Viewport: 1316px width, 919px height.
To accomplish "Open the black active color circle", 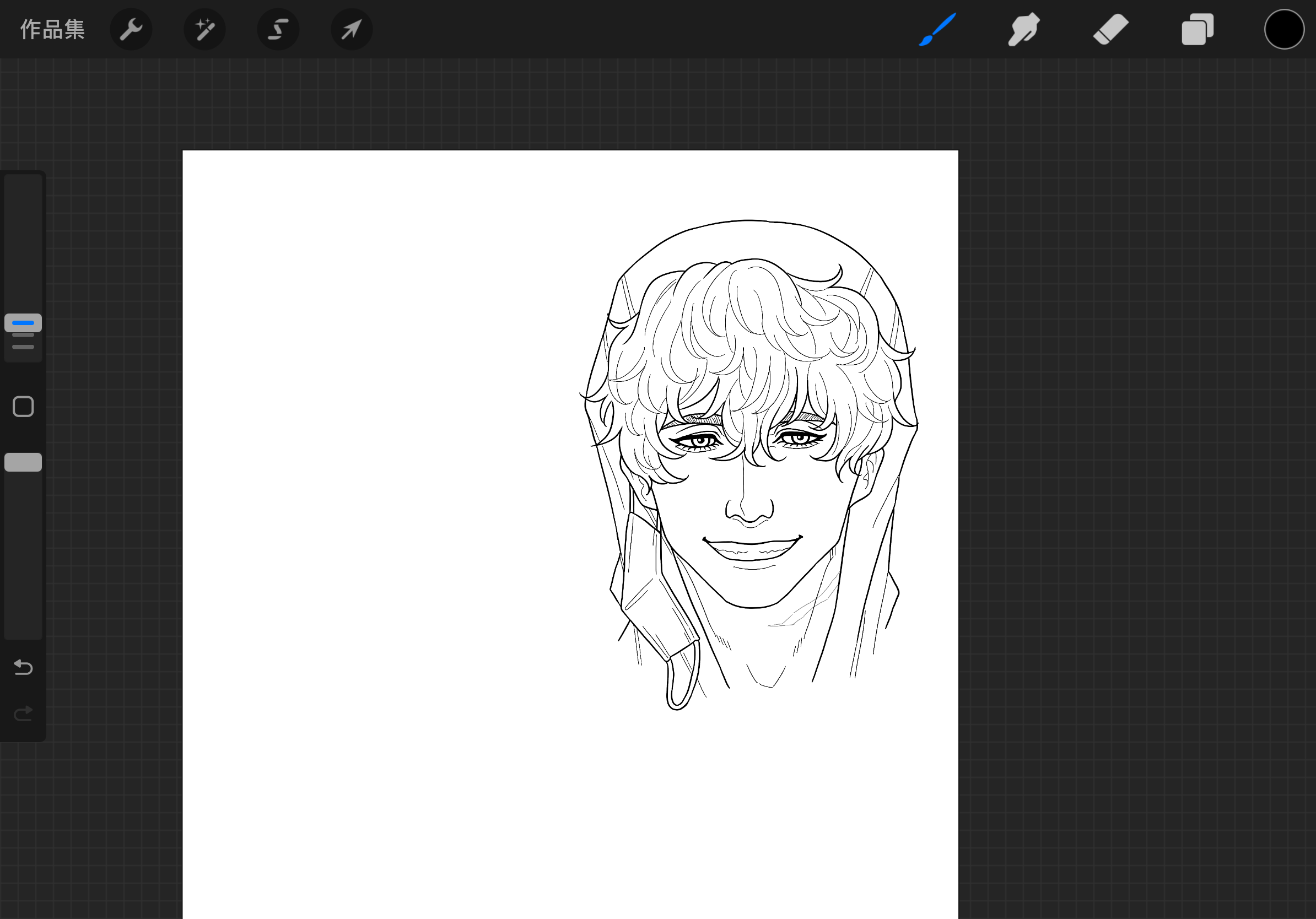I will pos(1284,29).
